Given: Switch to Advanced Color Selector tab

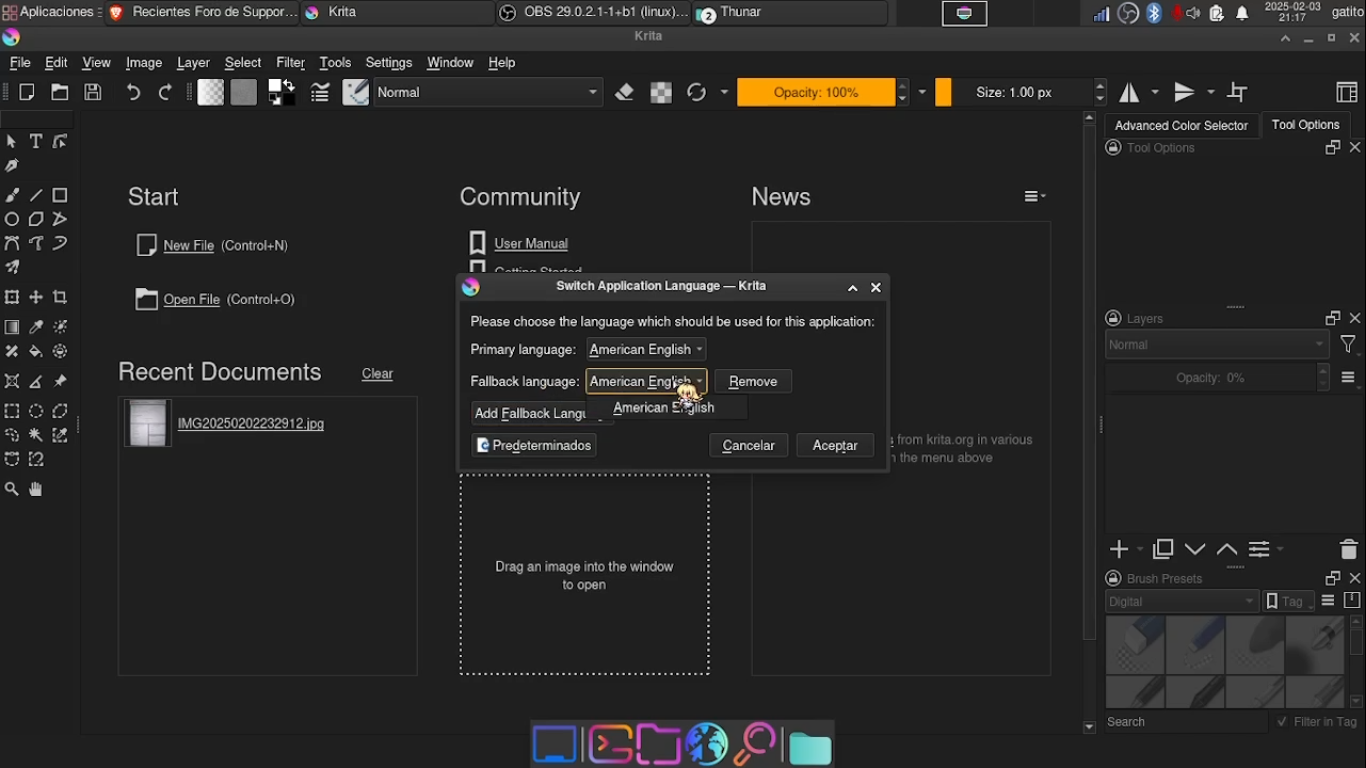Looking at the screenshot, I should (x=1181, y=125).
